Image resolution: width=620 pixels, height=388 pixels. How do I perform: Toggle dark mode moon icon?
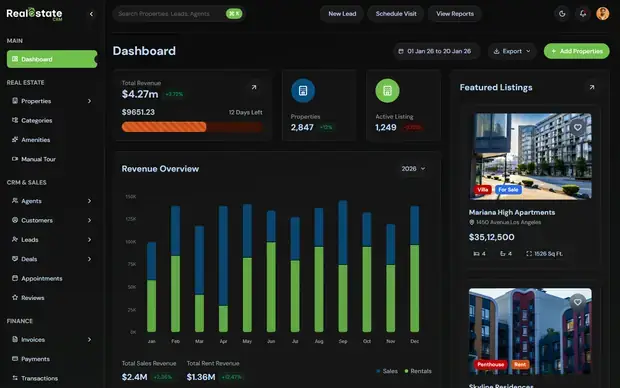click(562, 14)
